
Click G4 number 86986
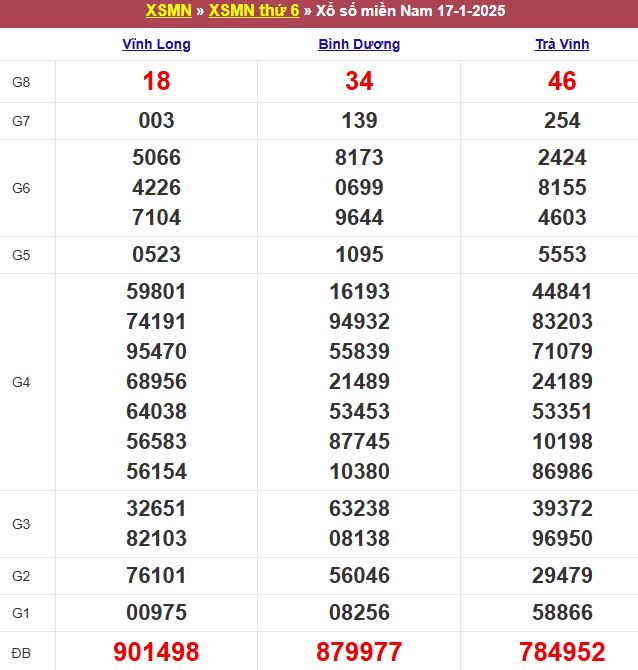[x=562, y=471]
